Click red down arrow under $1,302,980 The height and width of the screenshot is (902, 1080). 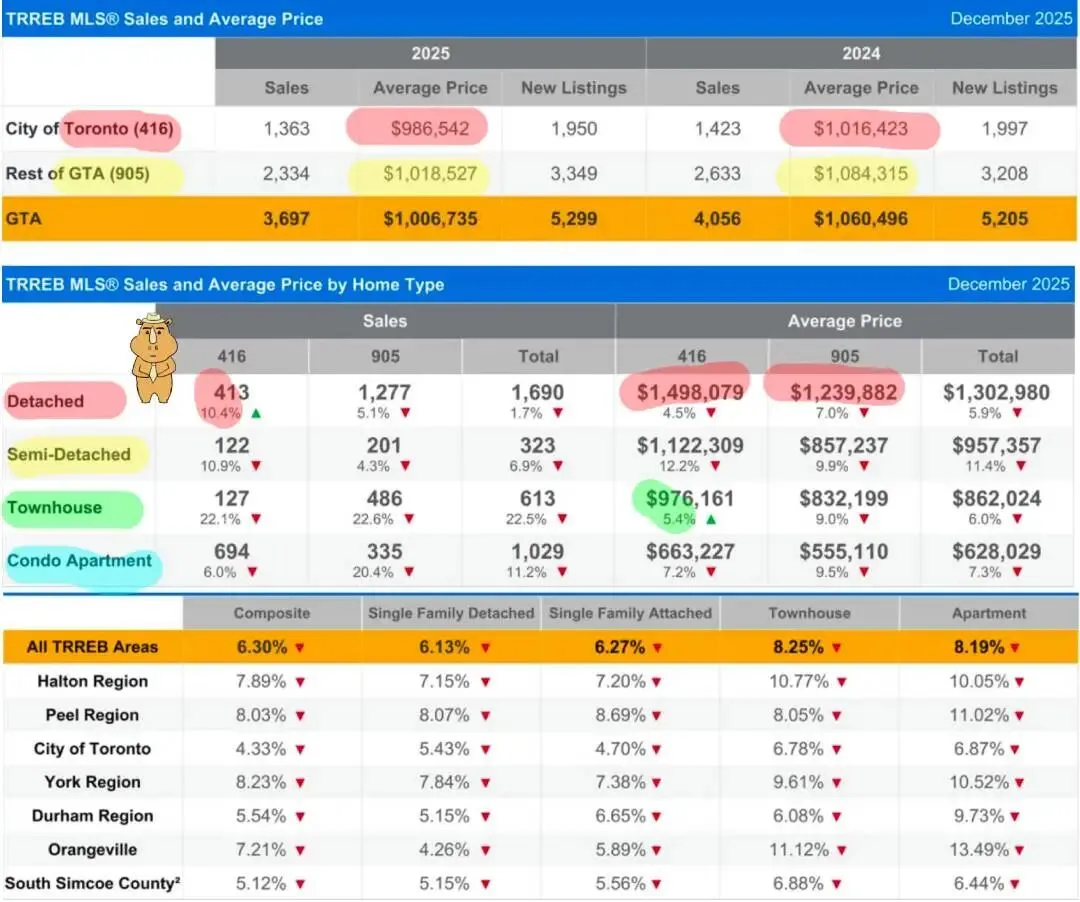[x=1017, y=413]
